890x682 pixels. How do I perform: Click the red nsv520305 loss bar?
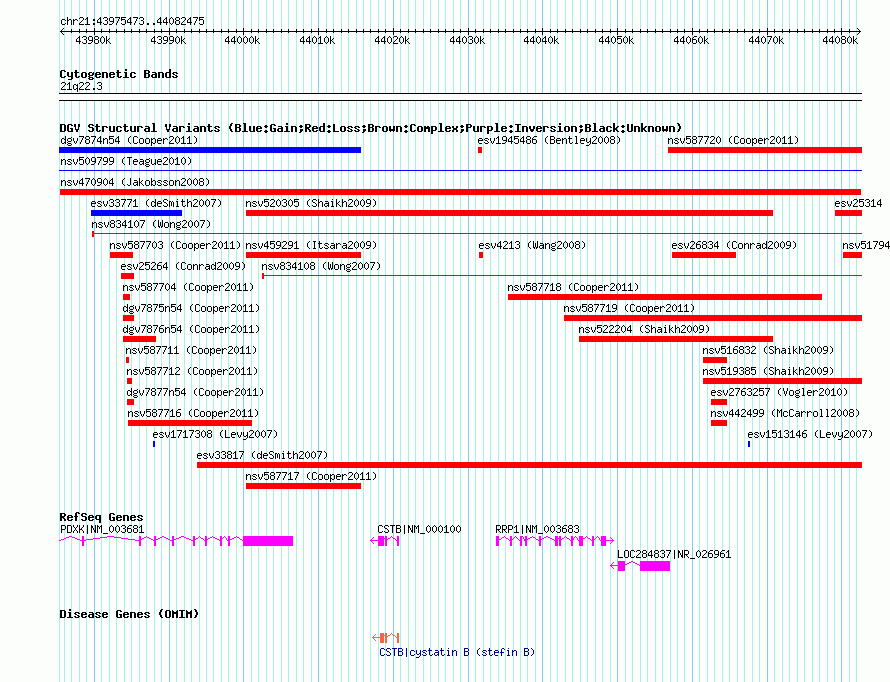509,213
